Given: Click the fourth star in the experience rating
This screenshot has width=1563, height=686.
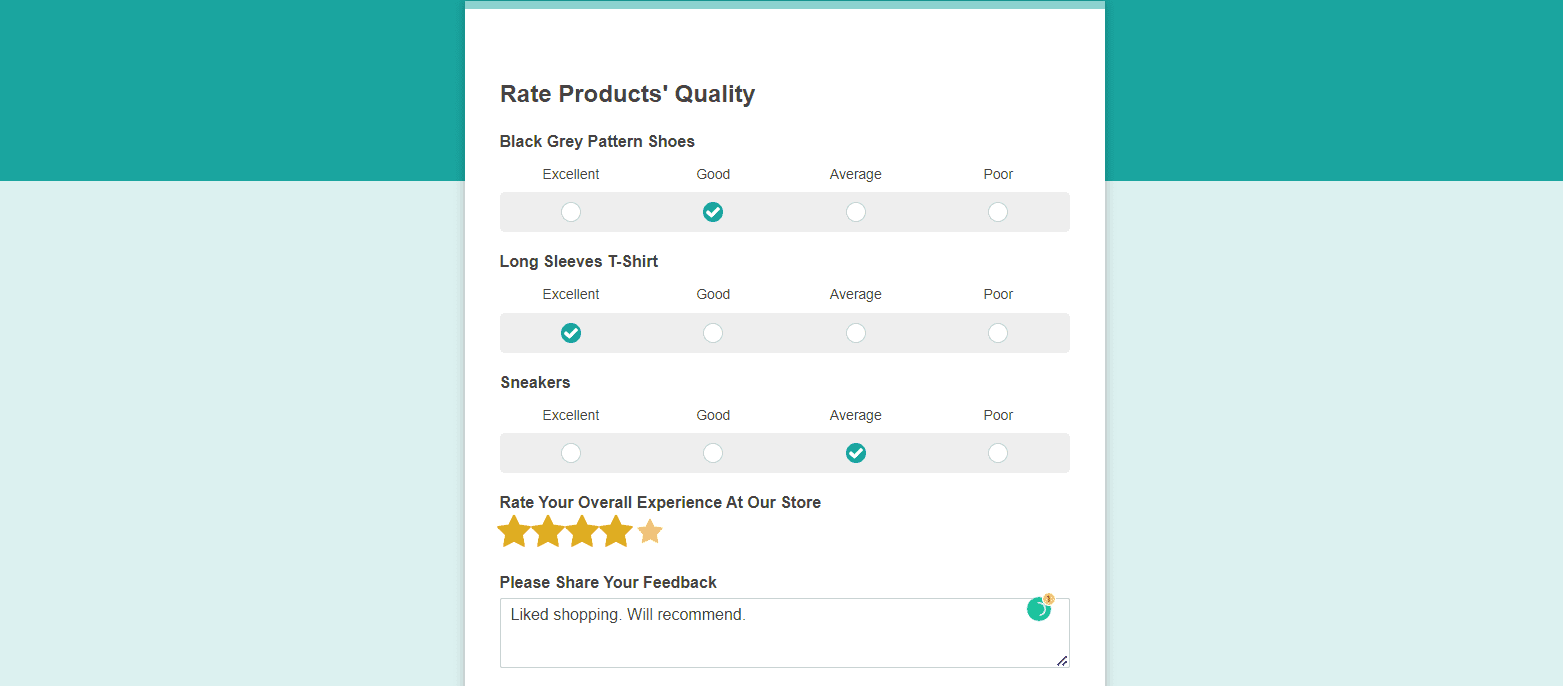Looking at the screenshot, I should tap(616, 532).
